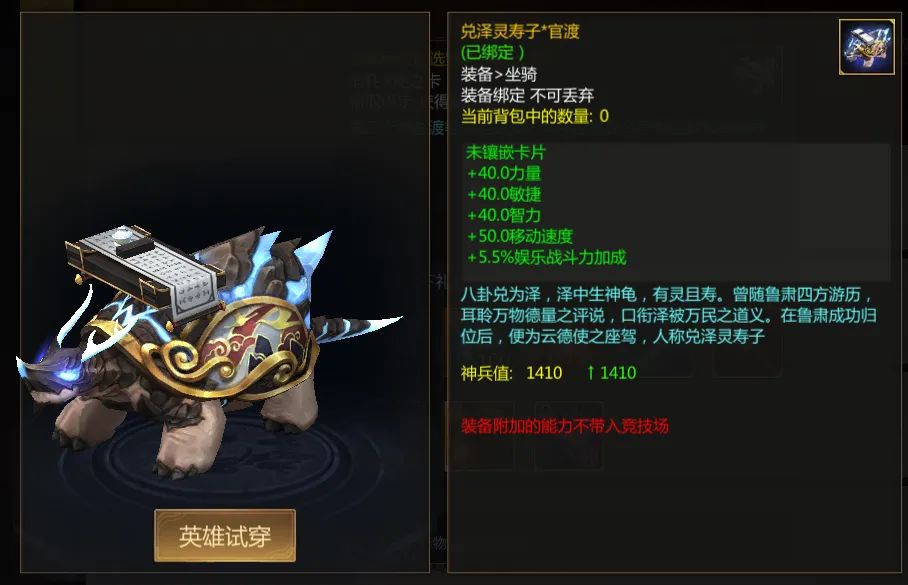908x585 pixels.
Task: Click the +40.0敏捷 agility stat
Action: coord(504,194)
